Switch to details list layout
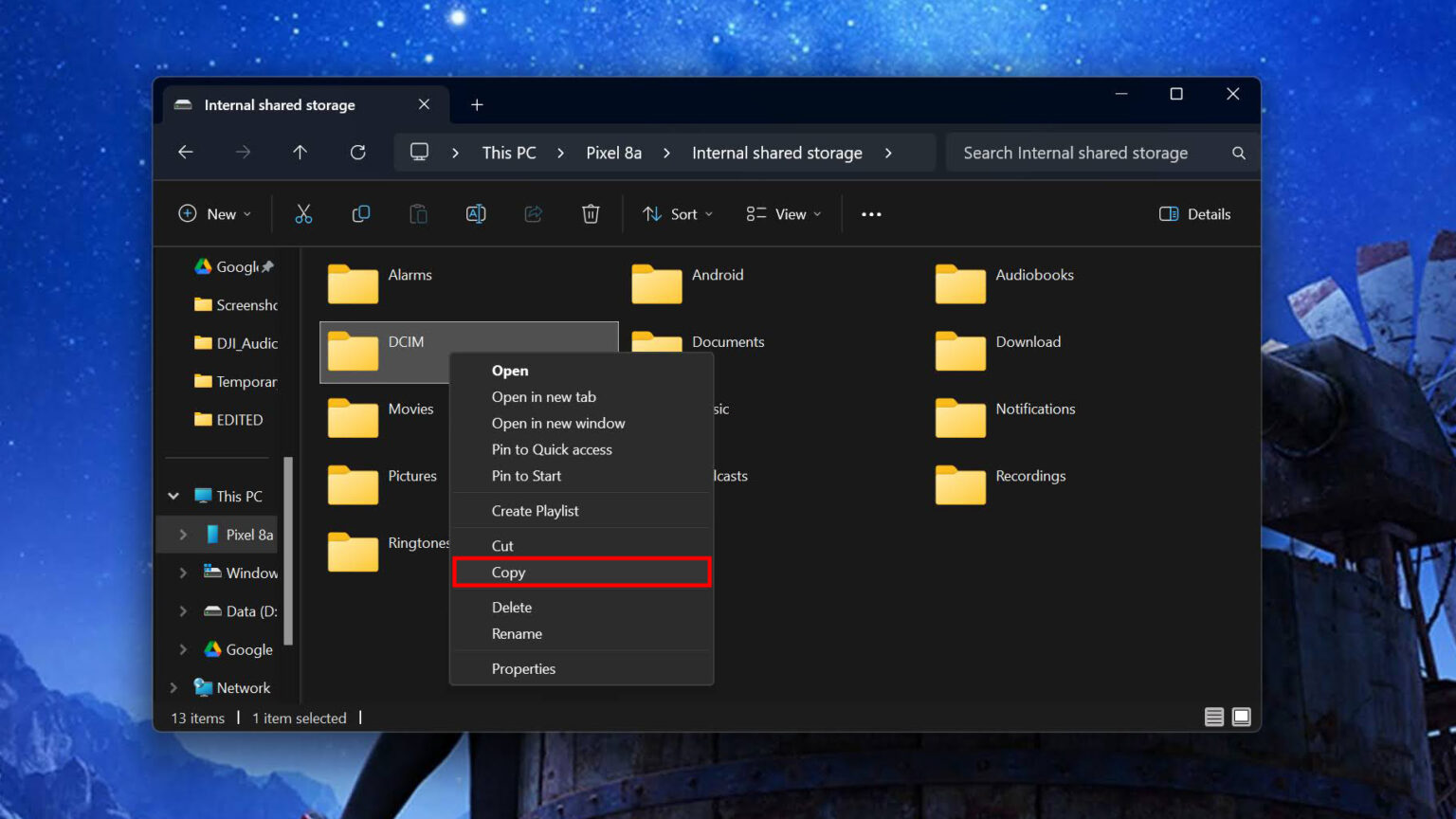Image resolution: width=1456 pixels, height=819 pixels. click(1214, 717)
